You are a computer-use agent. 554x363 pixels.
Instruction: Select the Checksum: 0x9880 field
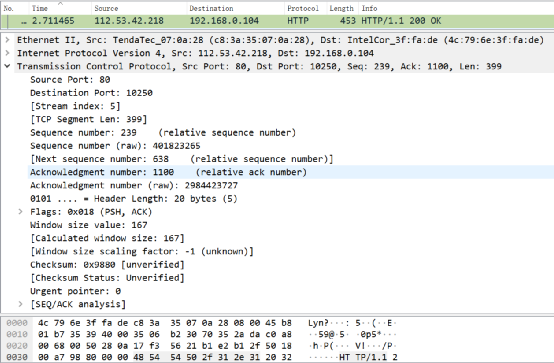[107, 264]
